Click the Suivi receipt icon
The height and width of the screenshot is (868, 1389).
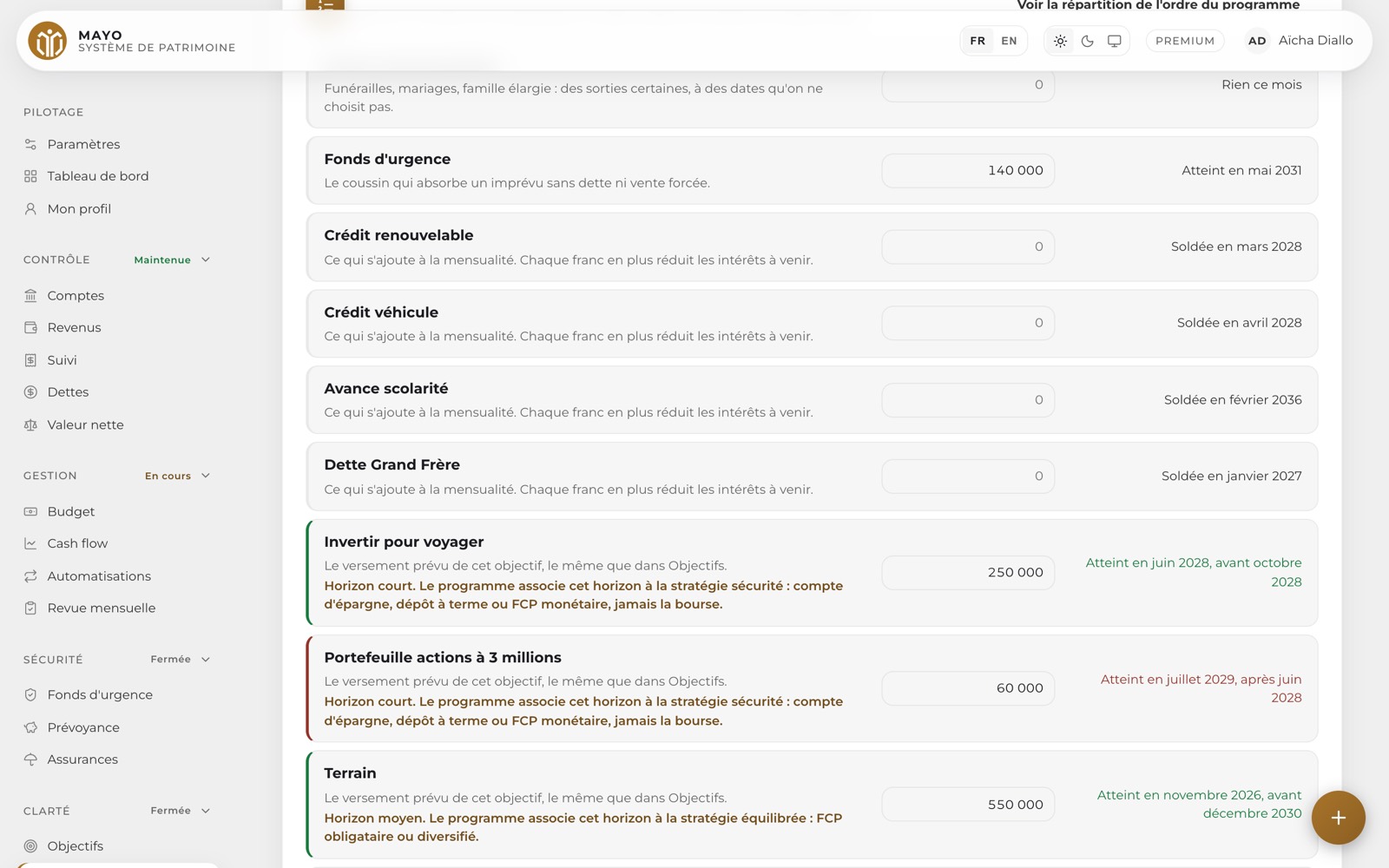tap(30, 360)
